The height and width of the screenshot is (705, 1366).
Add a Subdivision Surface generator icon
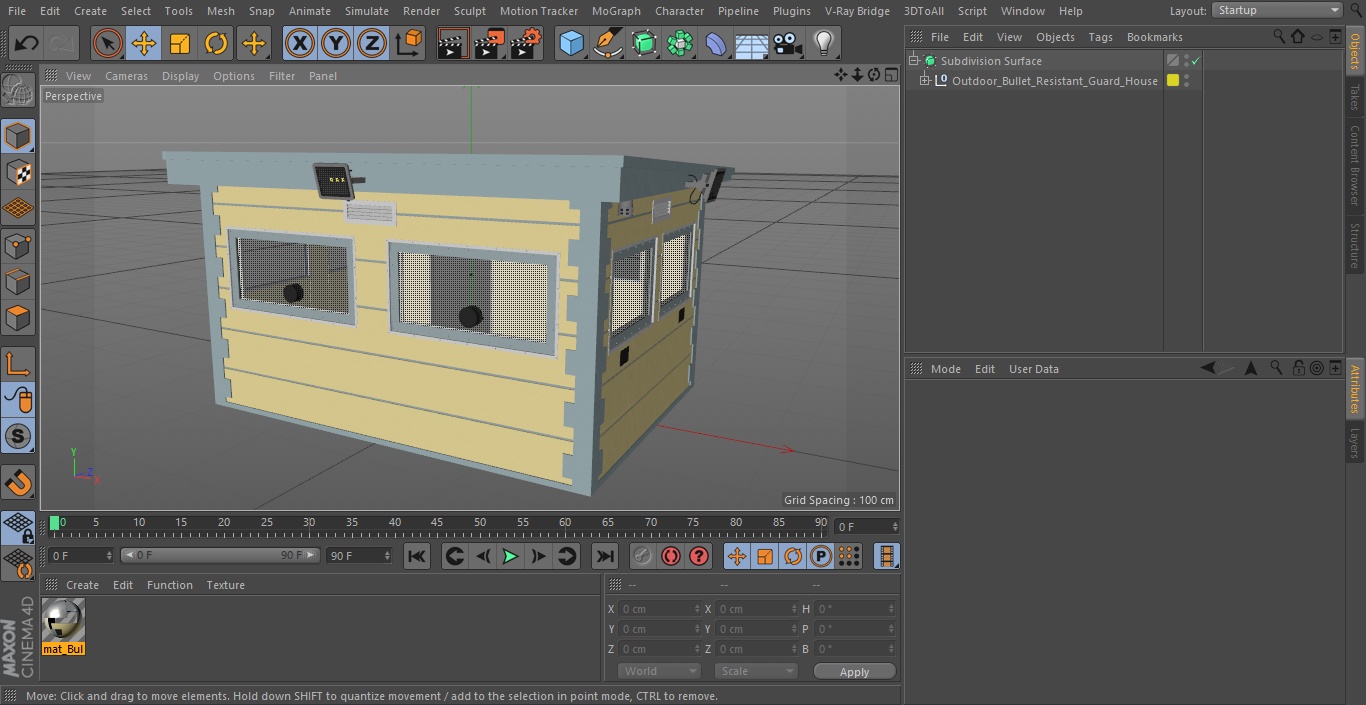tap(644, 43)
